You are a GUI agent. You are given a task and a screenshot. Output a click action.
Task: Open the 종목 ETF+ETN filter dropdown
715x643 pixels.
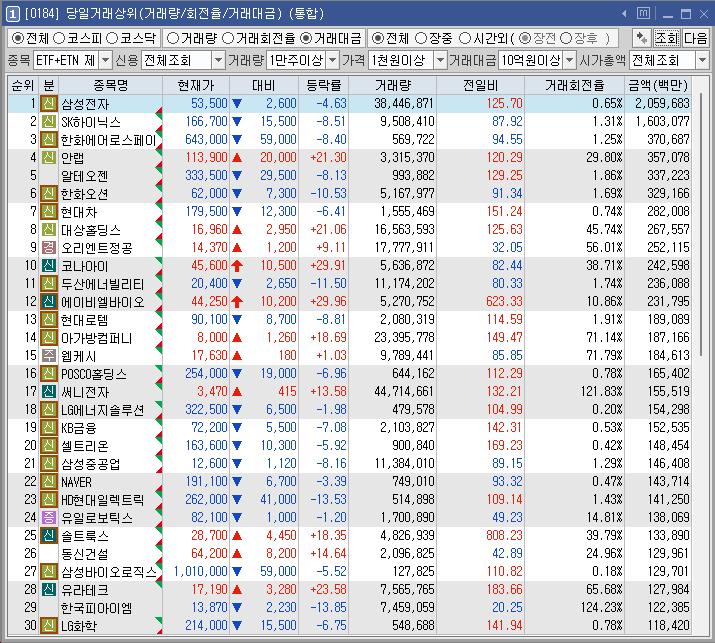pos(105,60)
